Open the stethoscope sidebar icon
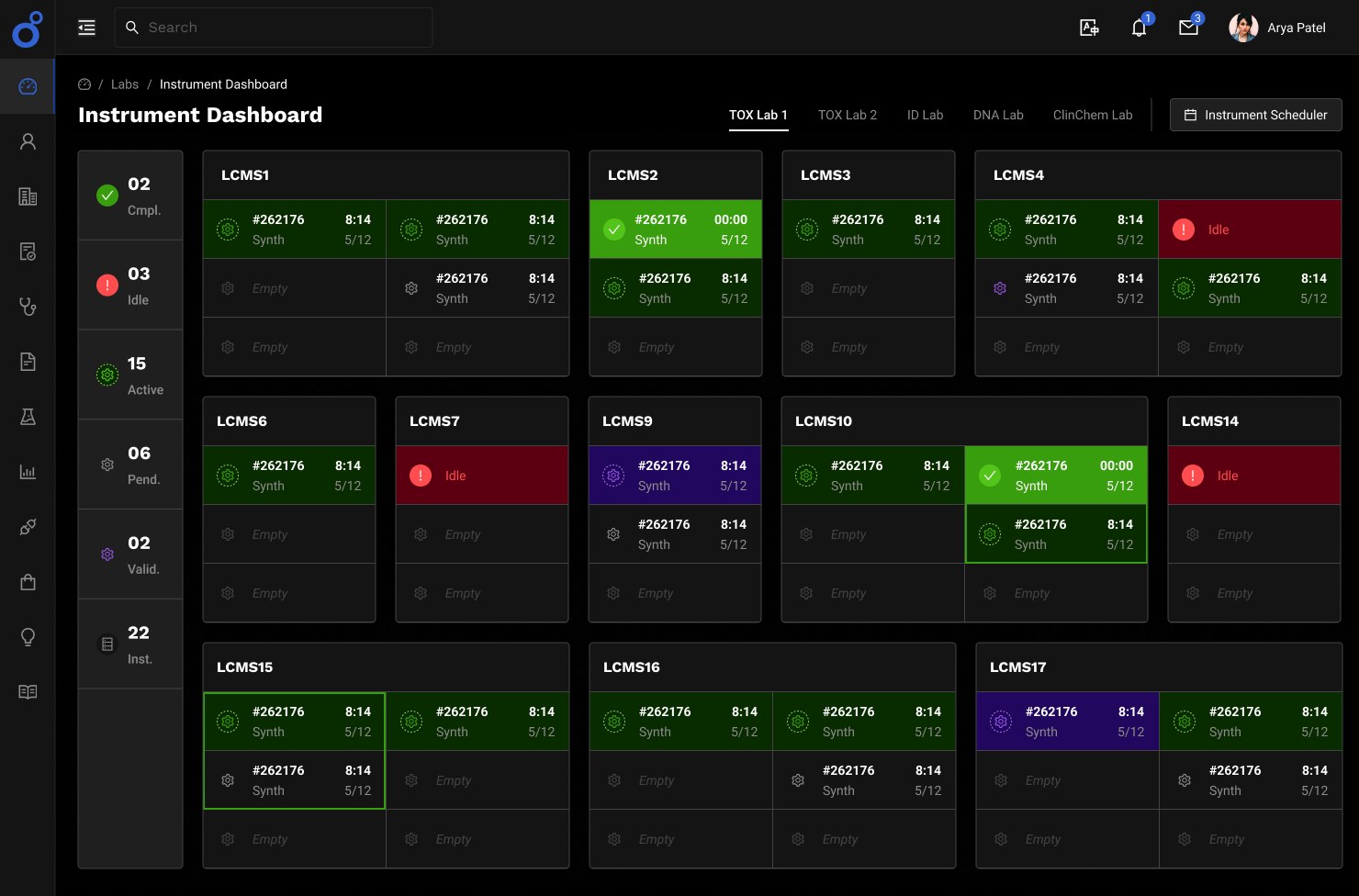This screenshot has height=896, width=1359. [28, 307]
